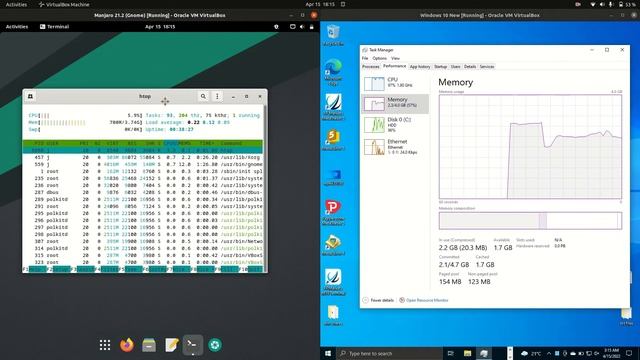Image resolution: width=640 pixels, height=360 pixels.
Task: Select the Ethernet entry in sidebar
Action: click(x=395, y=147)
